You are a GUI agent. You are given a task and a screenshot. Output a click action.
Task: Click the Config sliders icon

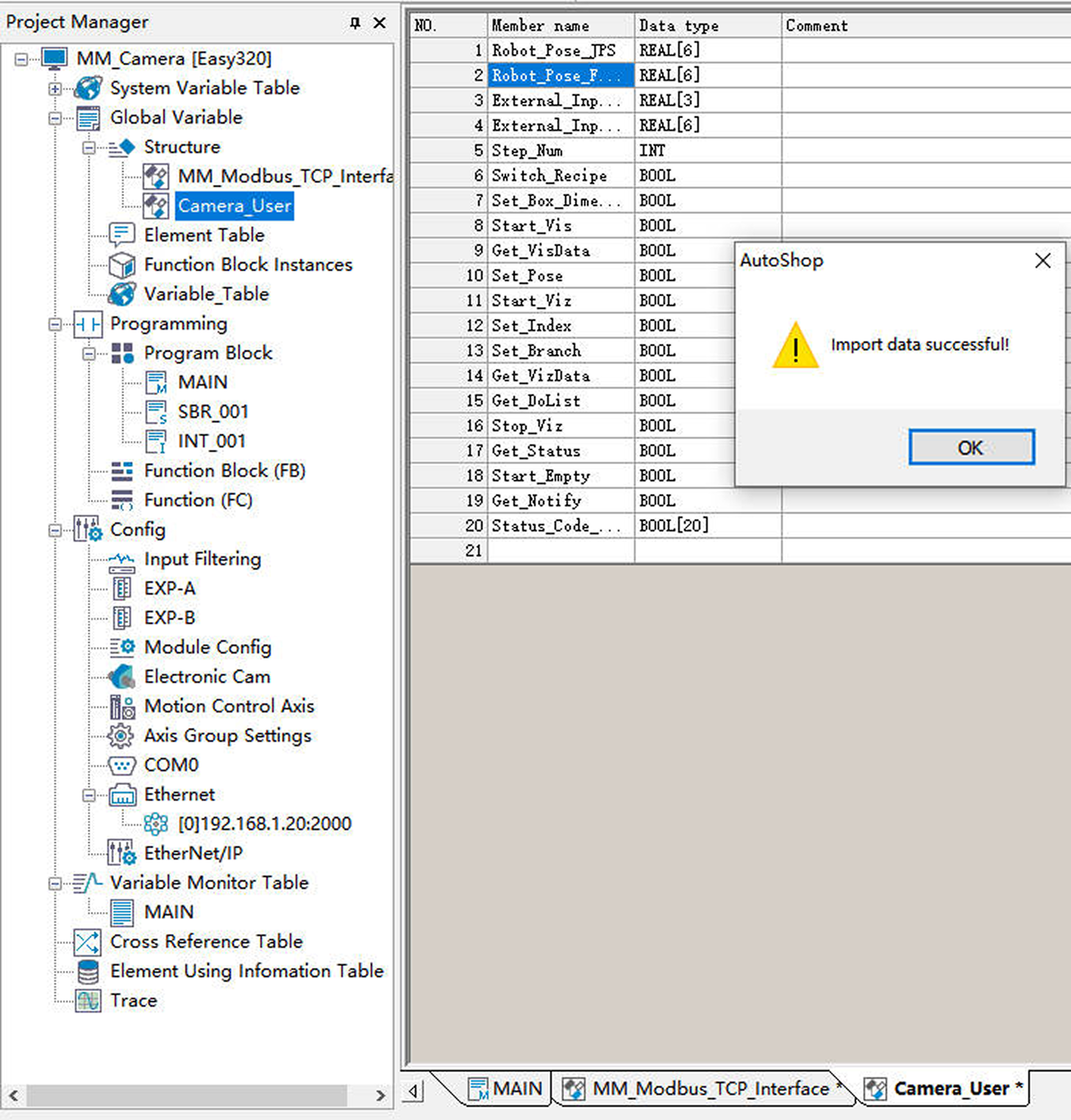click(x=88, y=530)
